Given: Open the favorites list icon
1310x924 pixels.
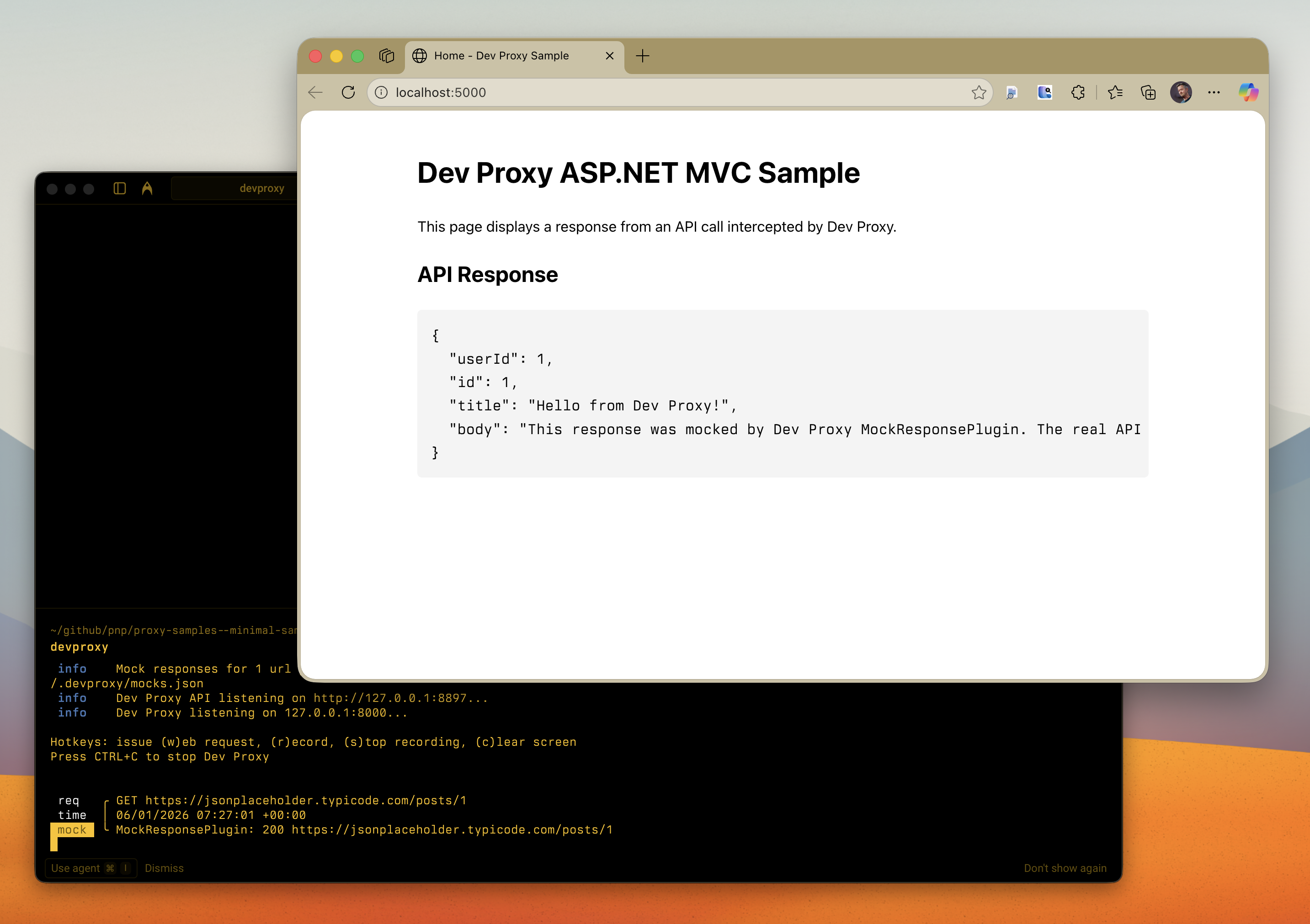Looking at the screenshot, I should [x=1115, y=92].
